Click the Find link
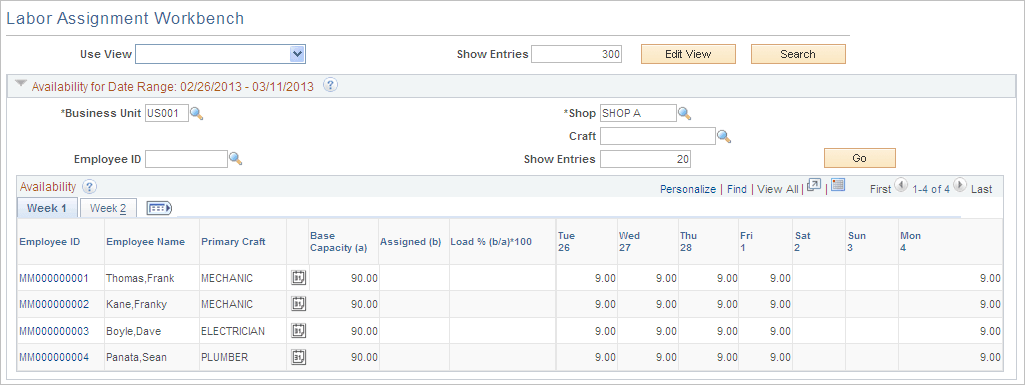Image resolution: width=1025 pixels, height=385 pixels. click(737, 189)
